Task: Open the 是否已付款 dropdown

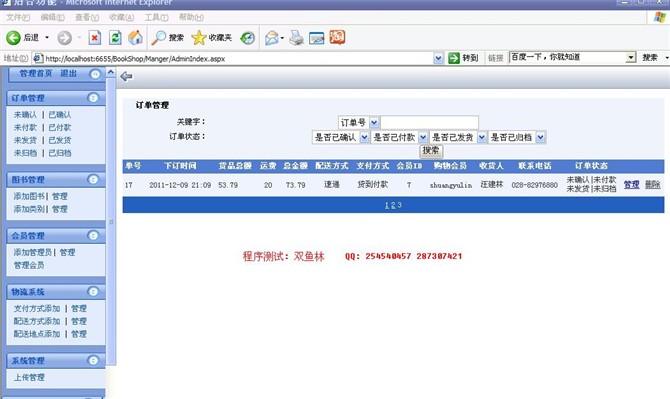Action: (x=423, y=137)
